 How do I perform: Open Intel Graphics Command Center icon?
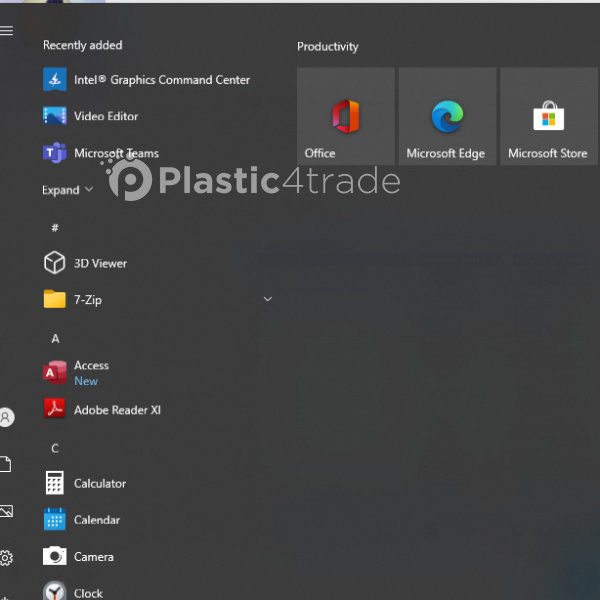point(55,79)
